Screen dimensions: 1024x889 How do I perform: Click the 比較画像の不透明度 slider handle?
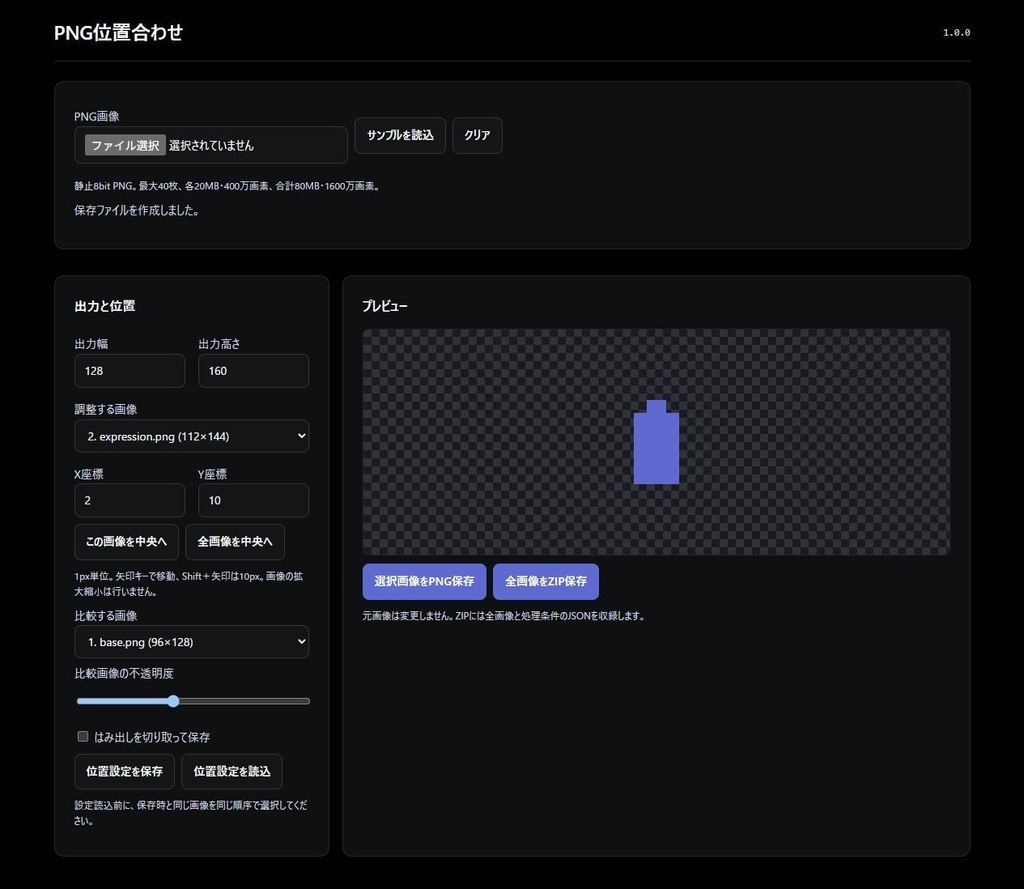tap(173, 701)
